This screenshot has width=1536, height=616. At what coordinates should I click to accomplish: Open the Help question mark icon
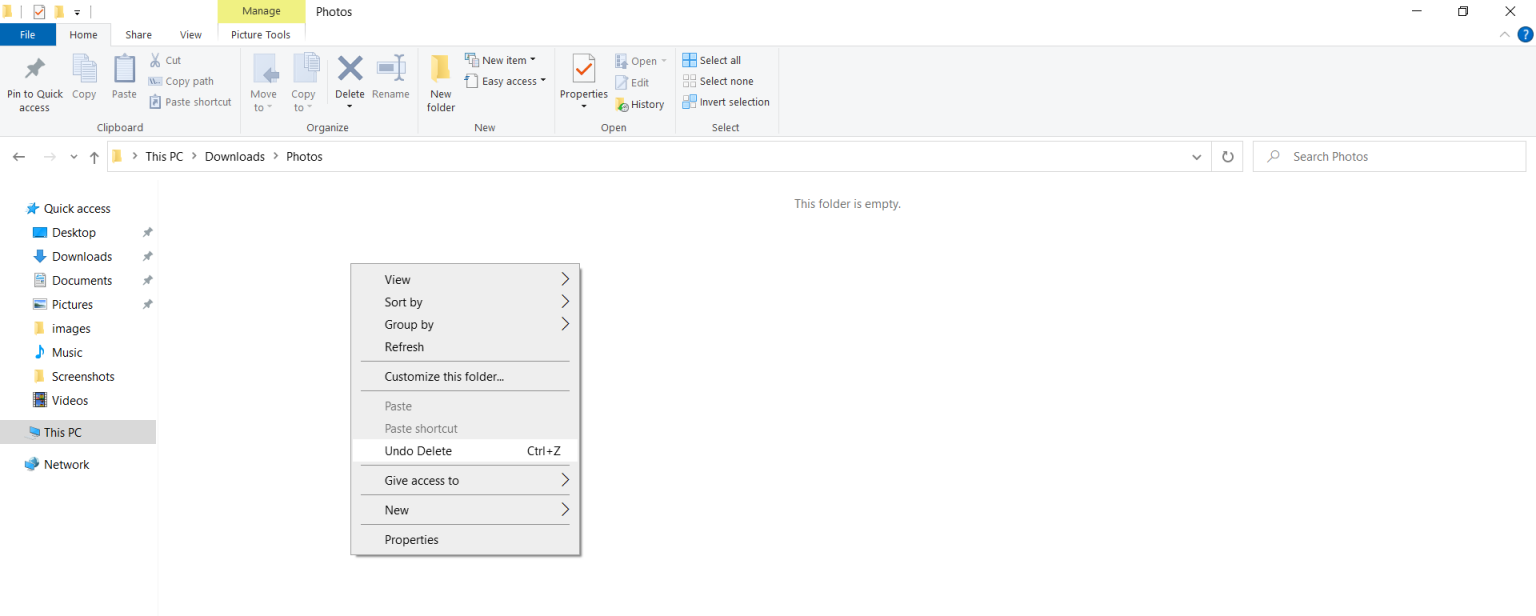(1525, 34)
